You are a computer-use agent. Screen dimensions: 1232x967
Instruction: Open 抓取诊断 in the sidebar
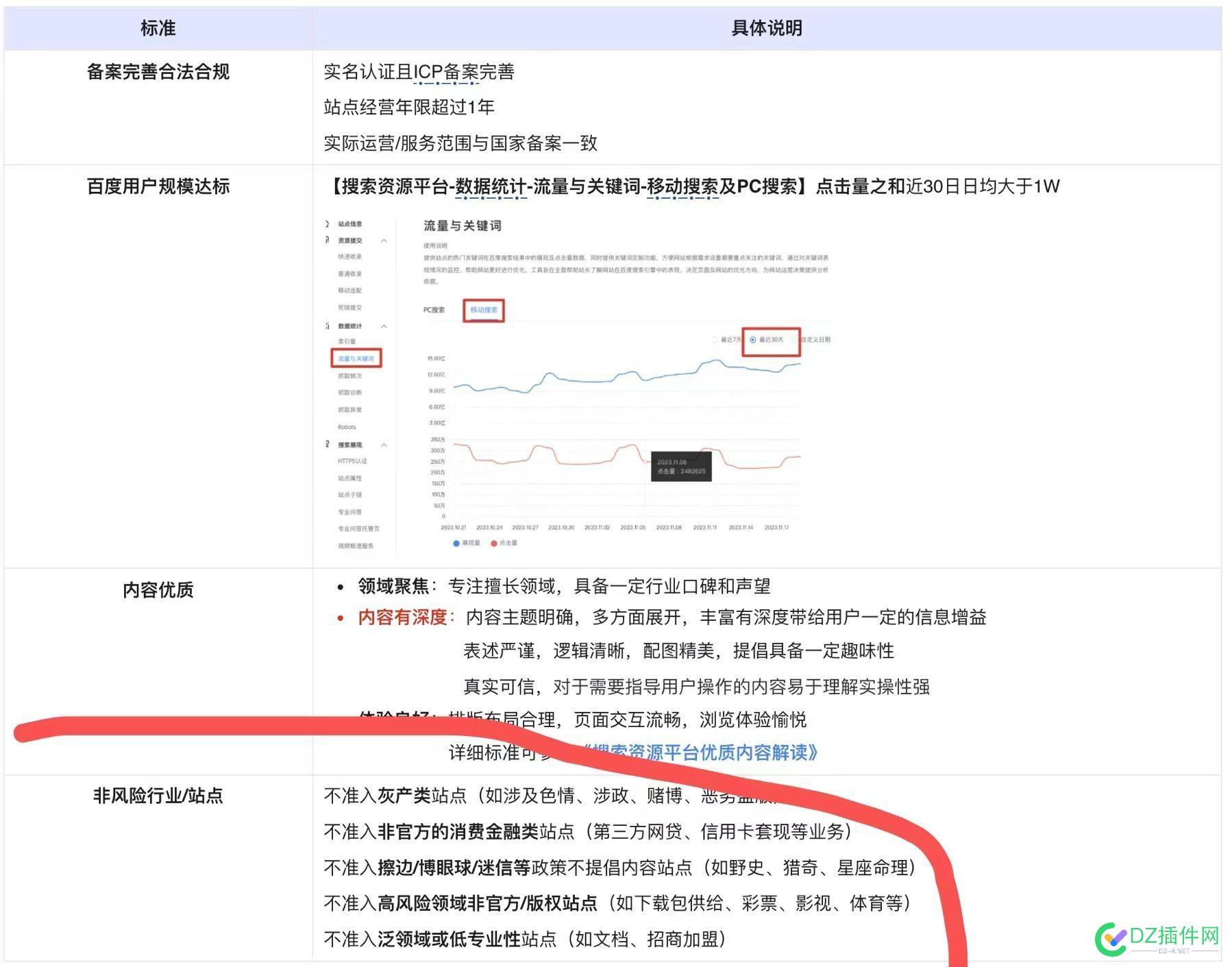coord(349,393)
